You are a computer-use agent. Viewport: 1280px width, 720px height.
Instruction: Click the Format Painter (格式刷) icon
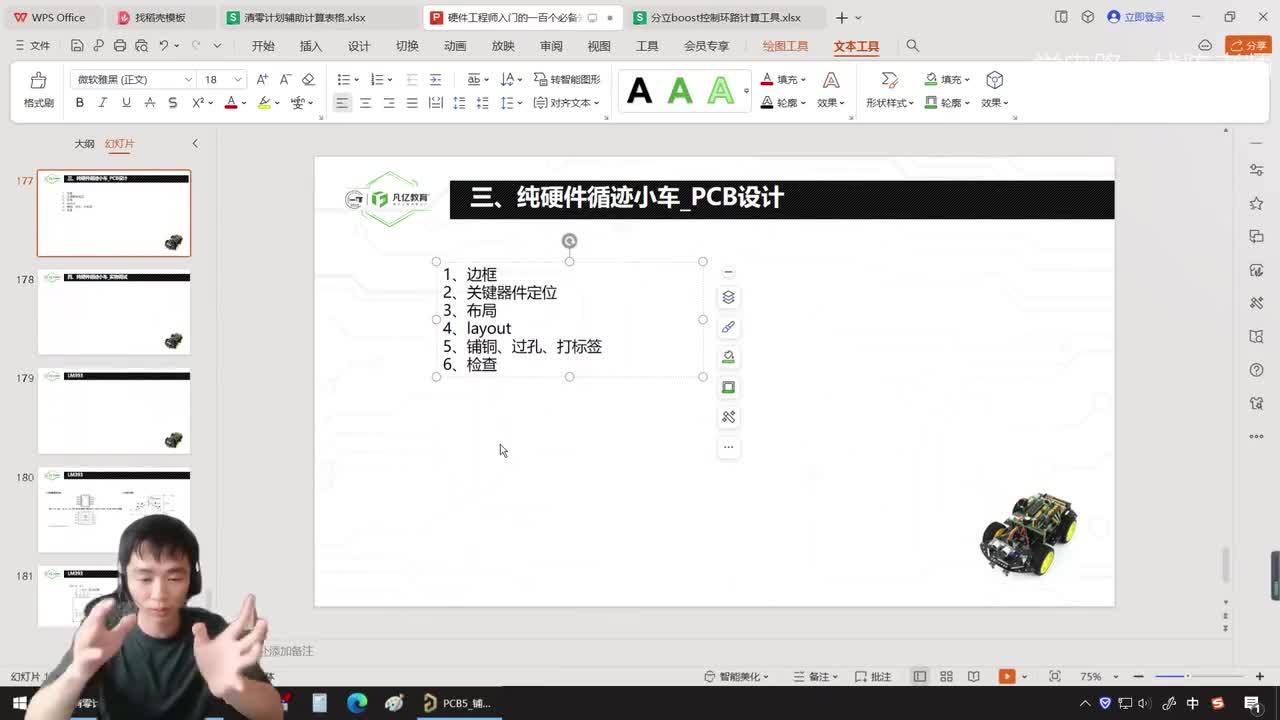coord(38,81)
